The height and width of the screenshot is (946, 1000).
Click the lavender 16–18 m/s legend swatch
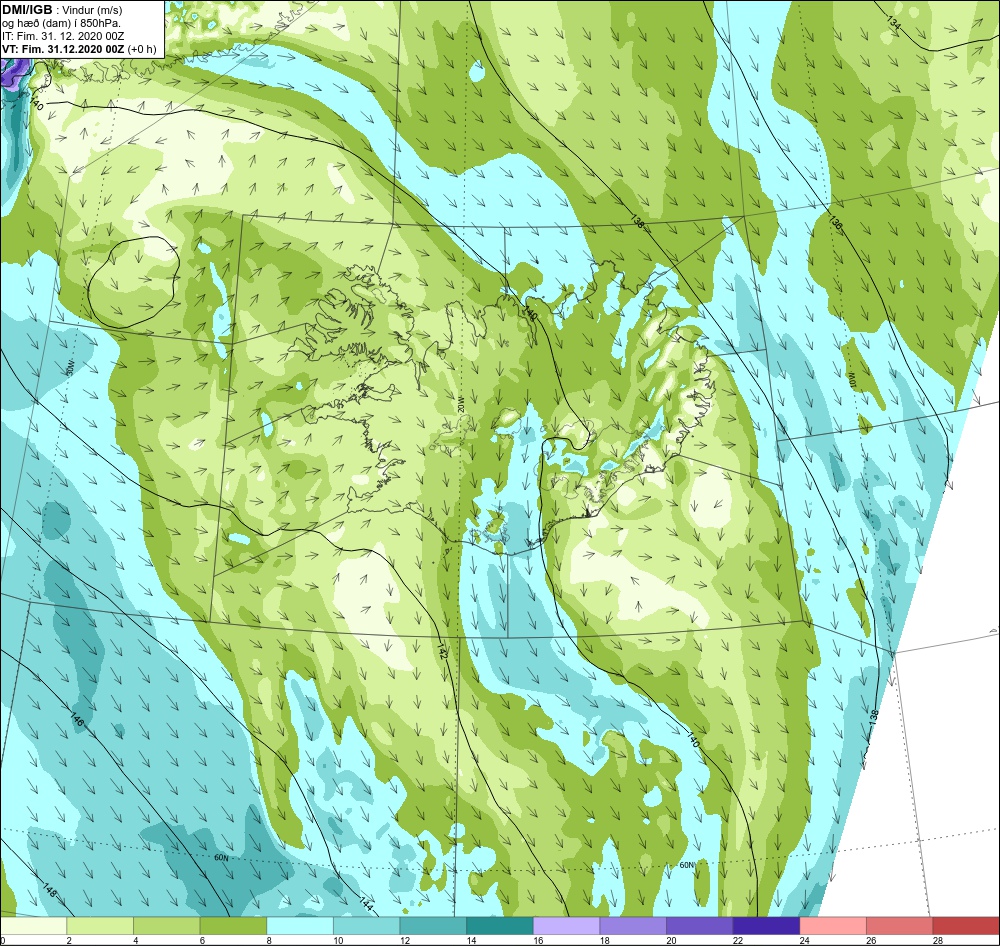click(x=566, y=925)
